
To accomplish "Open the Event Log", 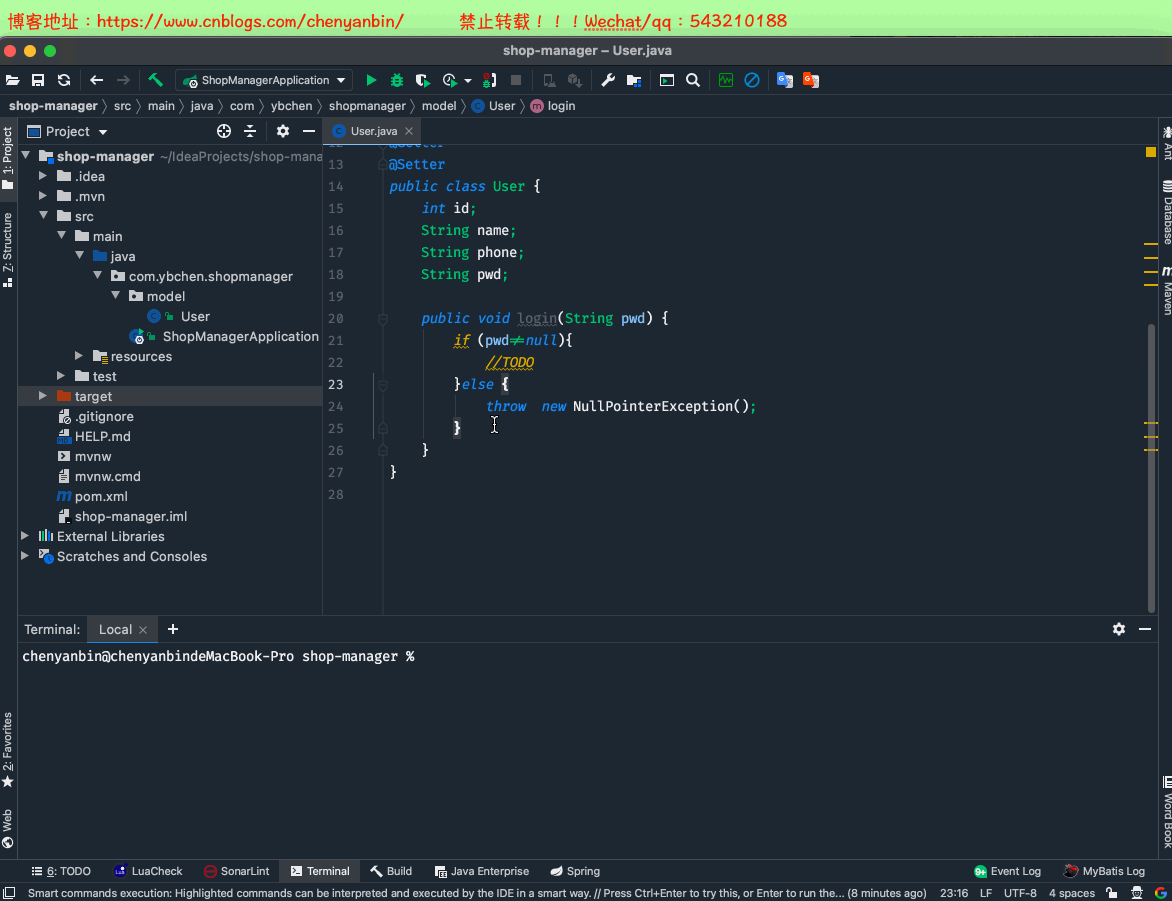I will (1007, 871).
